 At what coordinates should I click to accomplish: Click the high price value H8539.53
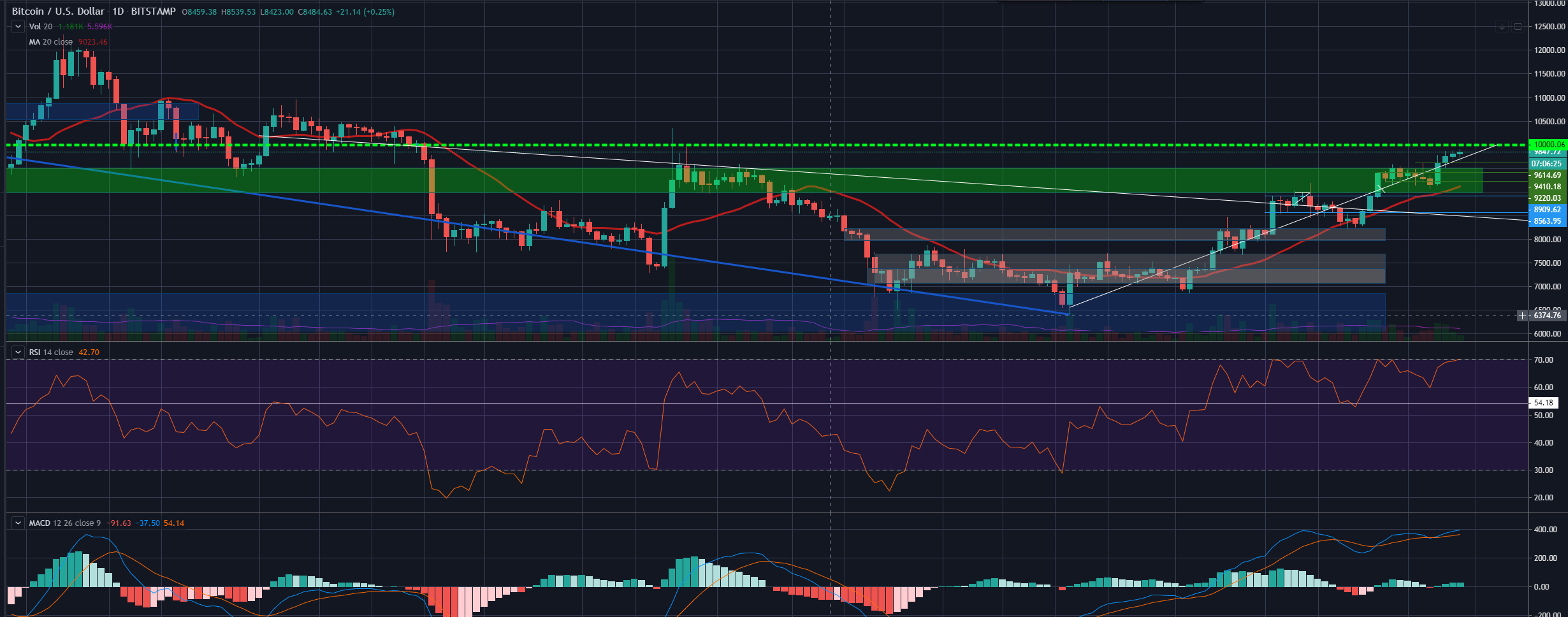238,12
